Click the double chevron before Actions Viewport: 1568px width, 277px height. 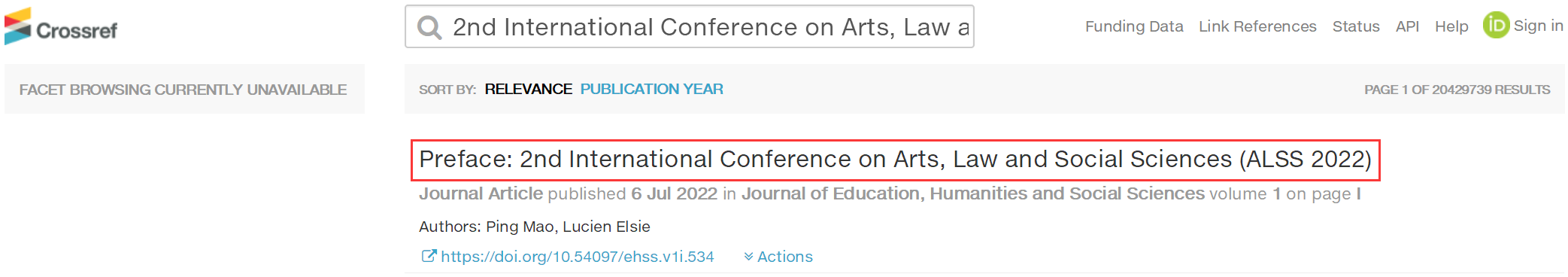[x=748, y=257]
